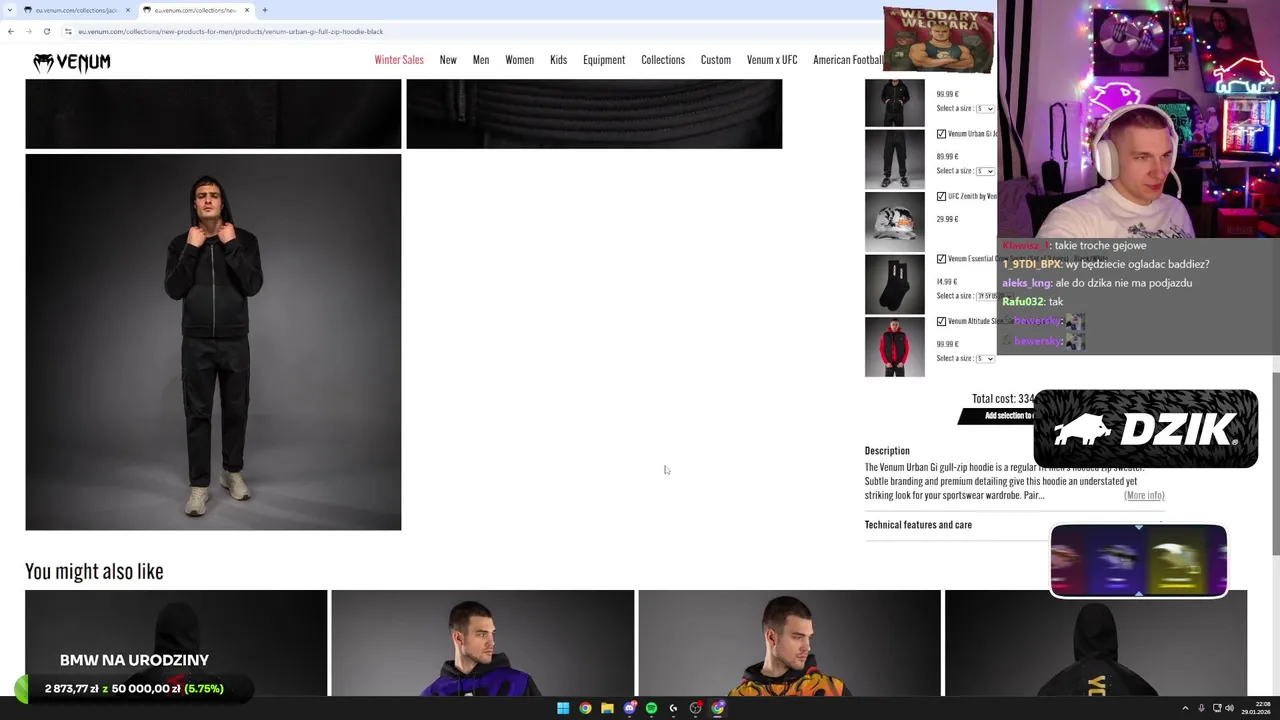Open site information icon in address bar
This screenshot has height=720, width=1280.
(68, 31)
